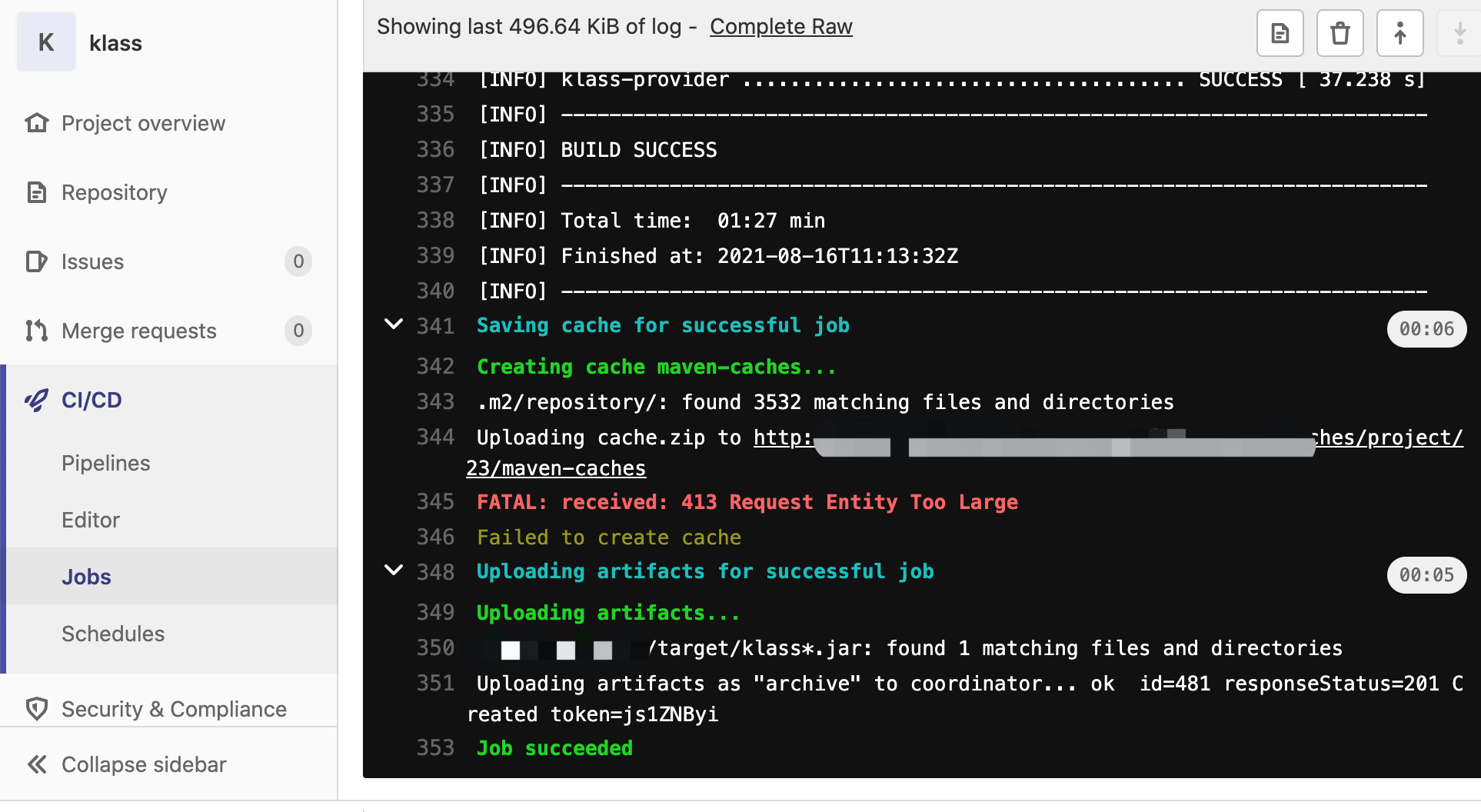Collapse the Saving cache log section

(393, 324)
